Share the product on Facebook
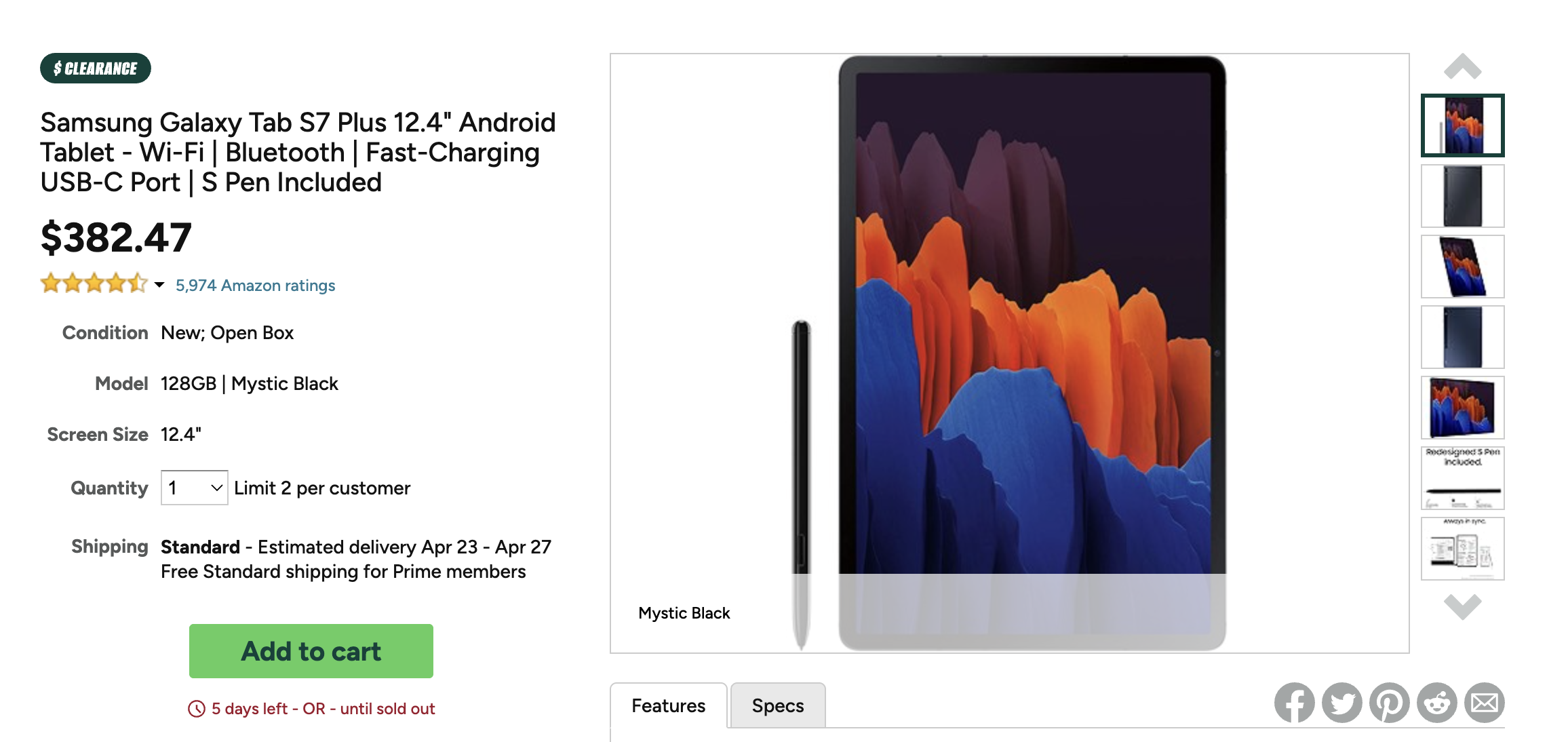This screenshot has width=1568, height=742. (x=1294, y=703)
